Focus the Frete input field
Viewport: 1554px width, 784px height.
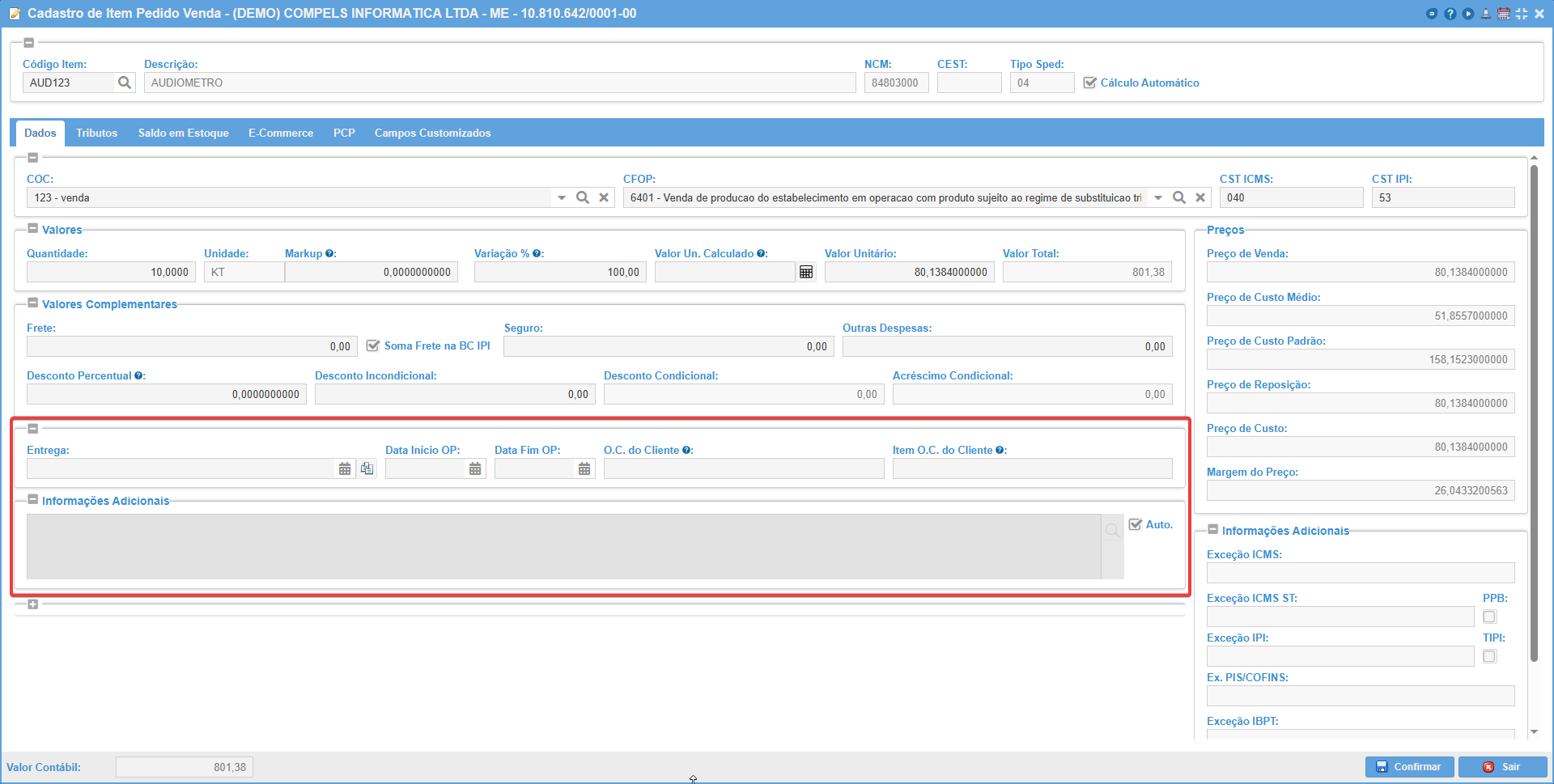[x=192, y=346]
